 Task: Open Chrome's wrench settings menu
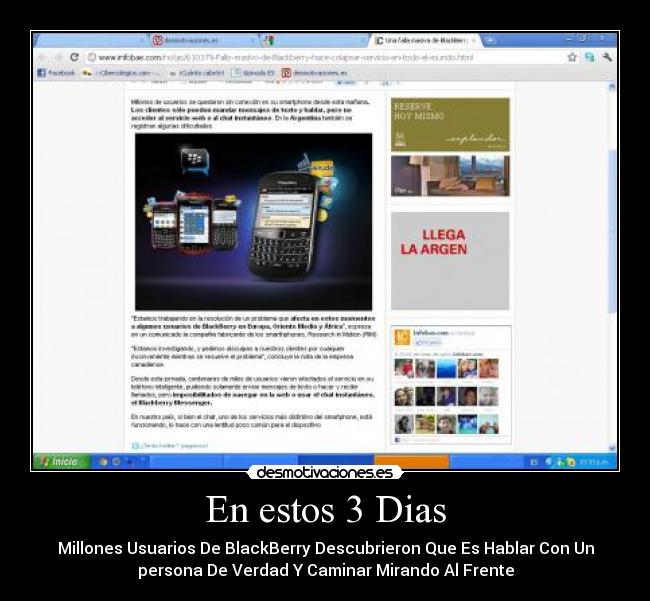click(x=607, y=57)
